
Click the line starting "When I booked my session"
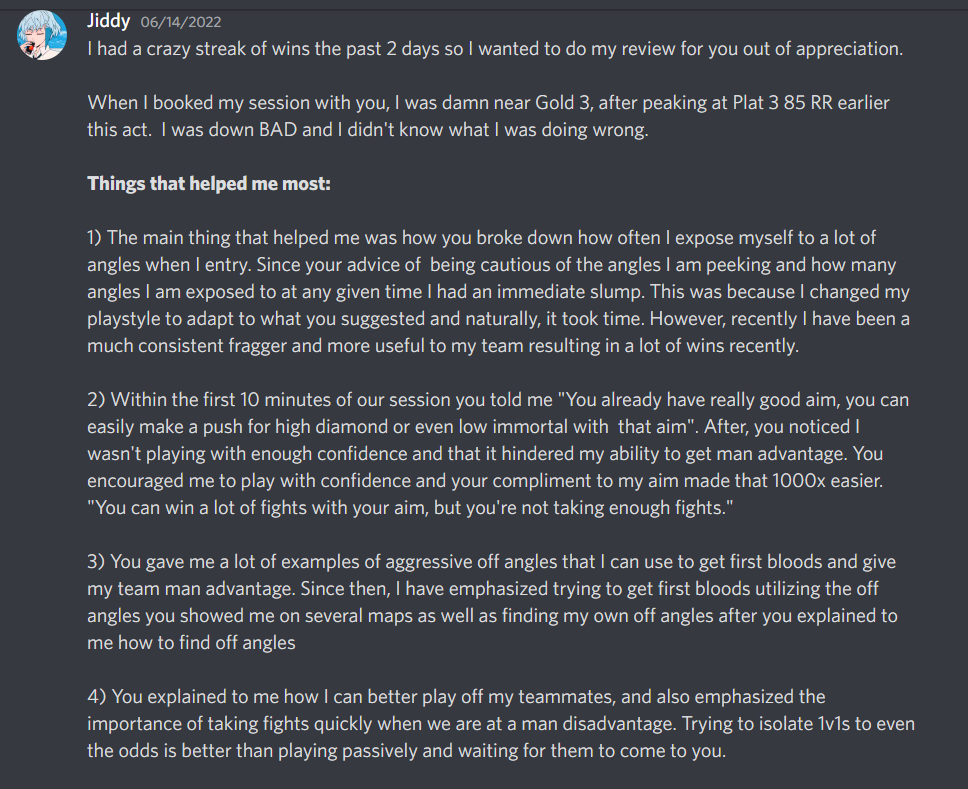coord(488,103)
